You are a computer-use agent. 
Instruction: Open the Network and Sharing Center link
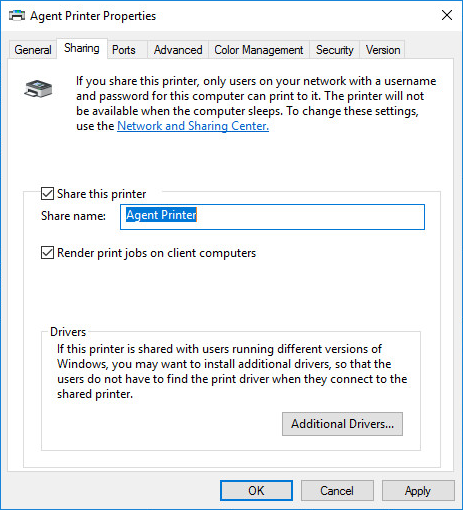point(193,126)
